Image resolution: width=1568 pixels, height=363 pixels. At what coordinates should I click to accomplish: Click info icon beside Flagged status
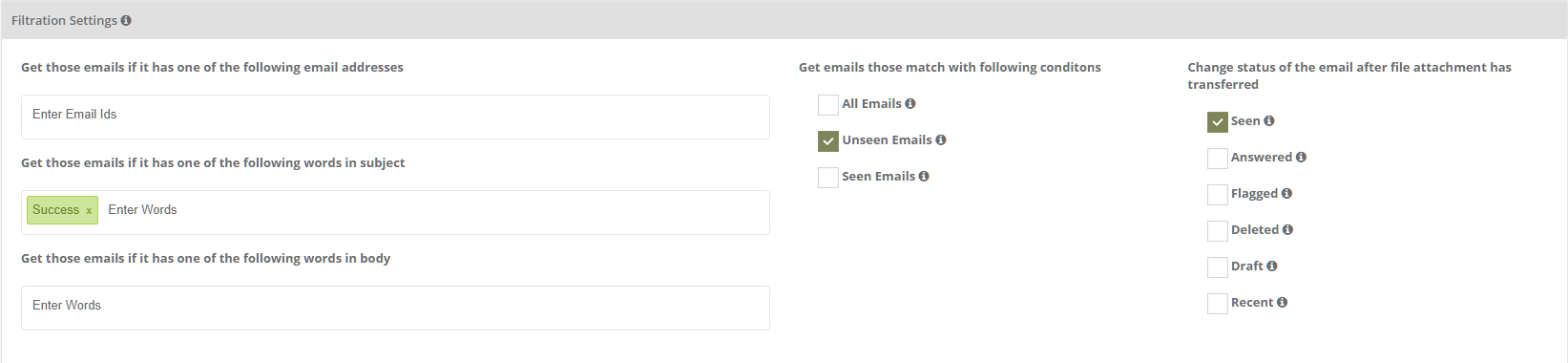click(x=1286, y=193)
